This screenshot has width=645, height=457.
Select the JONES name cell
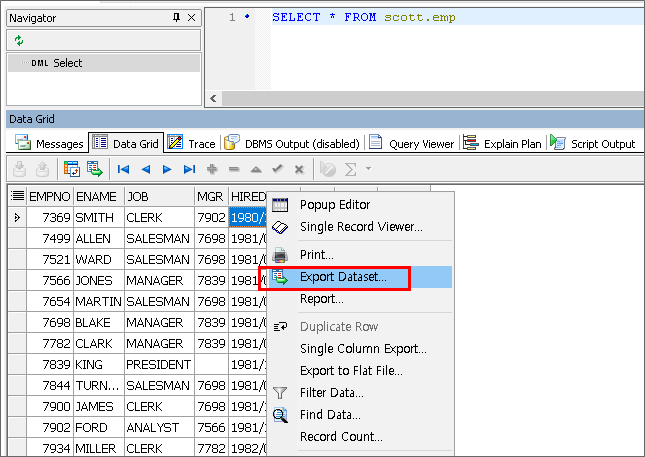tap(99, 281)
